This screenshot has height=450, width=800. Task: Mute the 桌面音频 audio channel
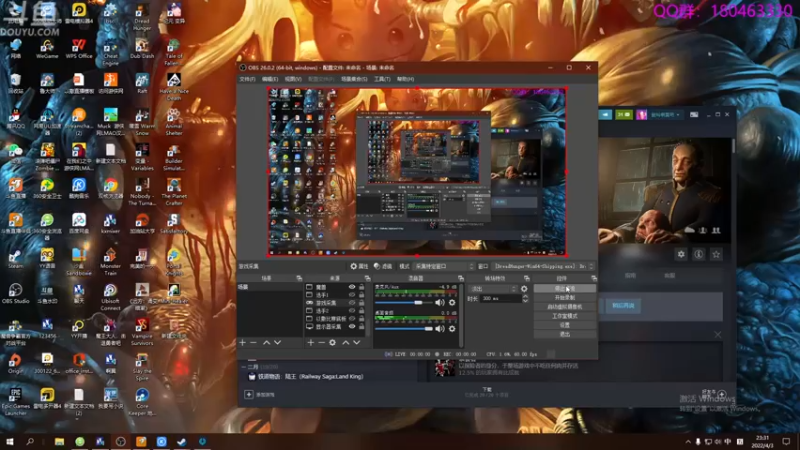pyautogui.click(x=439, y=329)
